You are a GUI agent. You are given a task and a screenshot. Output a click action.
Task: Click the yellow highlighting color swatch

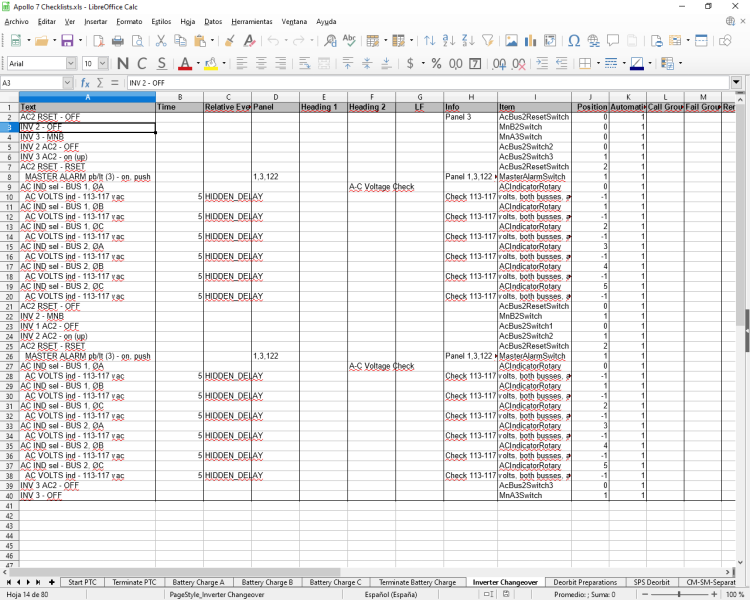(211, 63)
